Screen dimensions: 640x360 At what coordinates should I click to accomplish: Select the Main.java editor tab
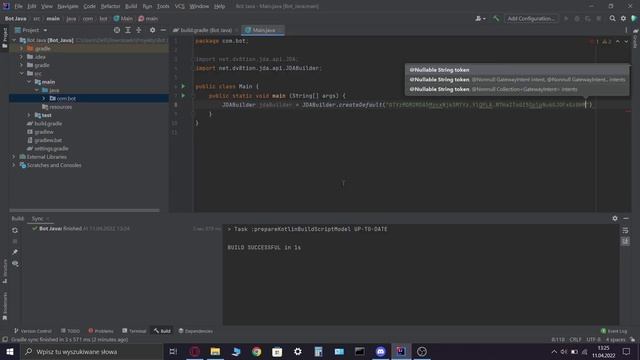(x=263, y=30)
